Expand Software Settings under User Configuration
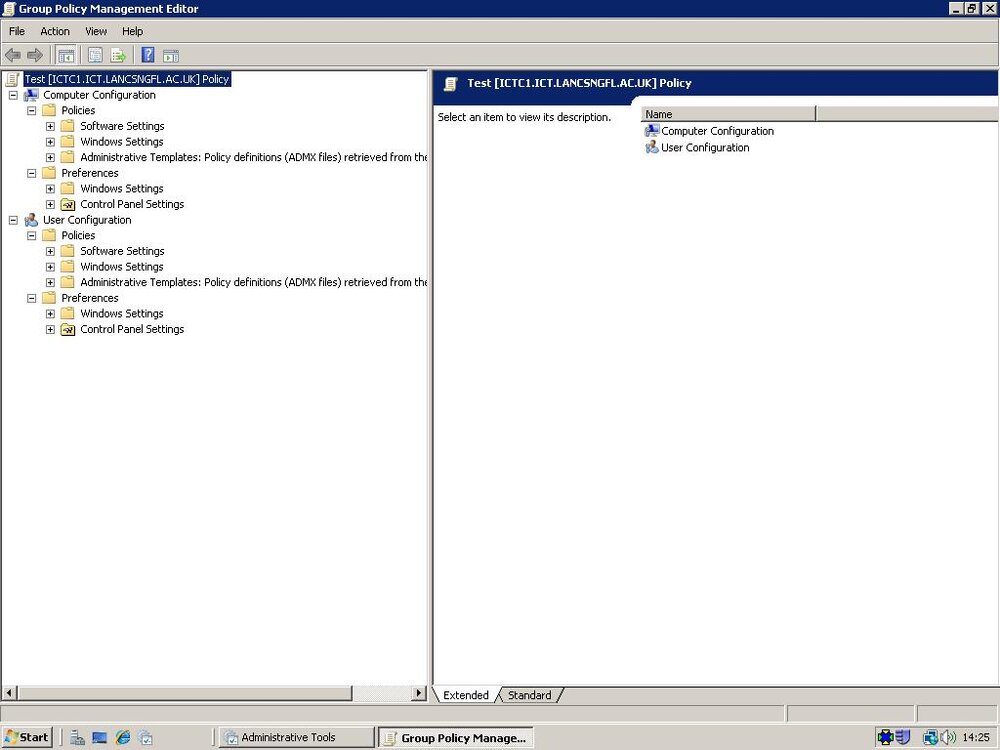This screenshot has width=1000, height=750. point(50,251)
